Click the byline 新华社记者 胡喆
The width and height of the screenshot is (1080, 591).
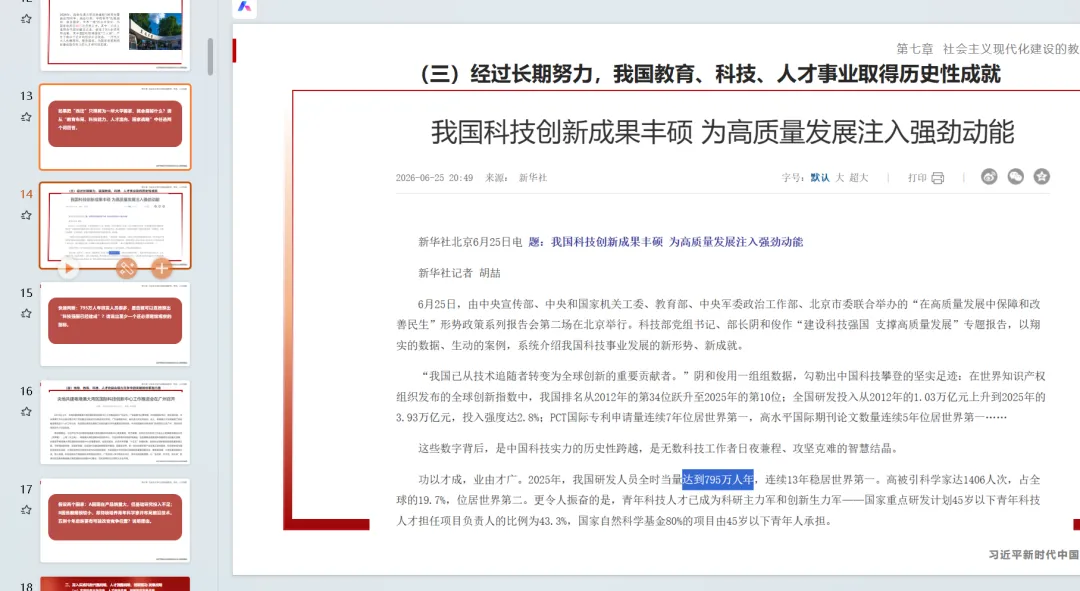point(459,273)
